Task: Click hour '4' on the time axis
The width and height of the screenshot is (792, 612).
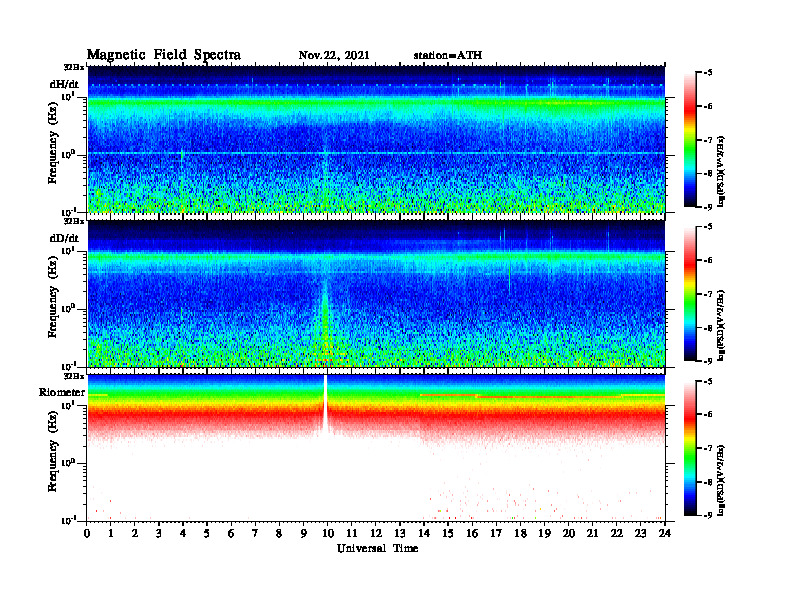Action: [183, 533]
